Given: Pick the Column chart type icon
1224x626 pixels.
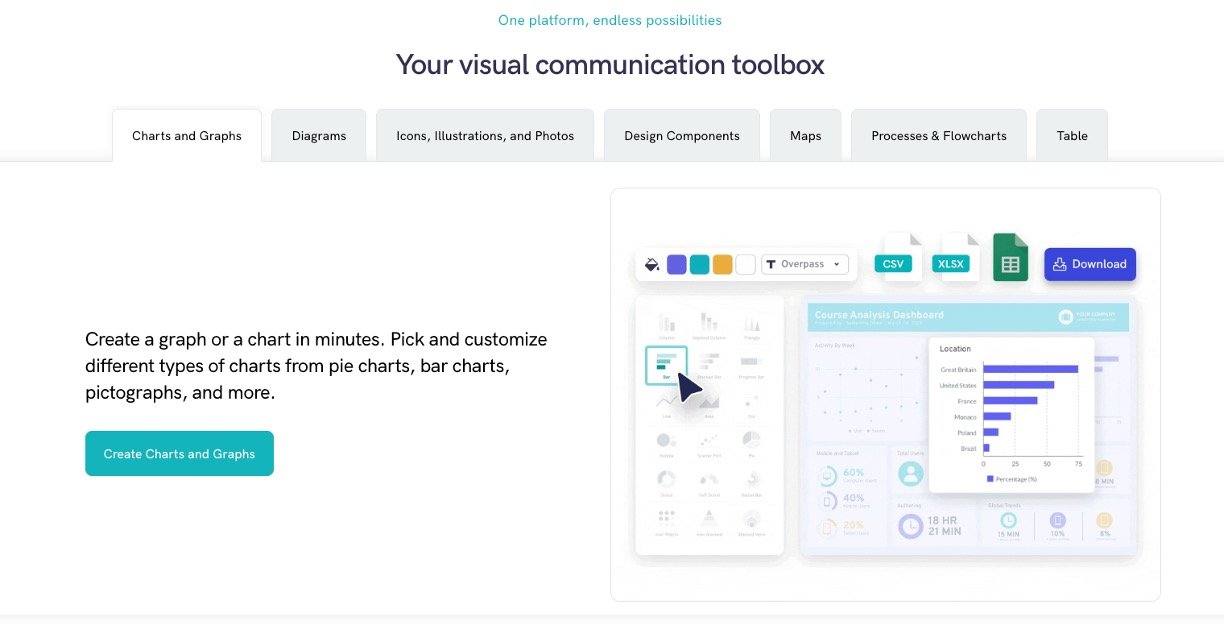Looking at the screenshot, I should [x=666, y=324].
